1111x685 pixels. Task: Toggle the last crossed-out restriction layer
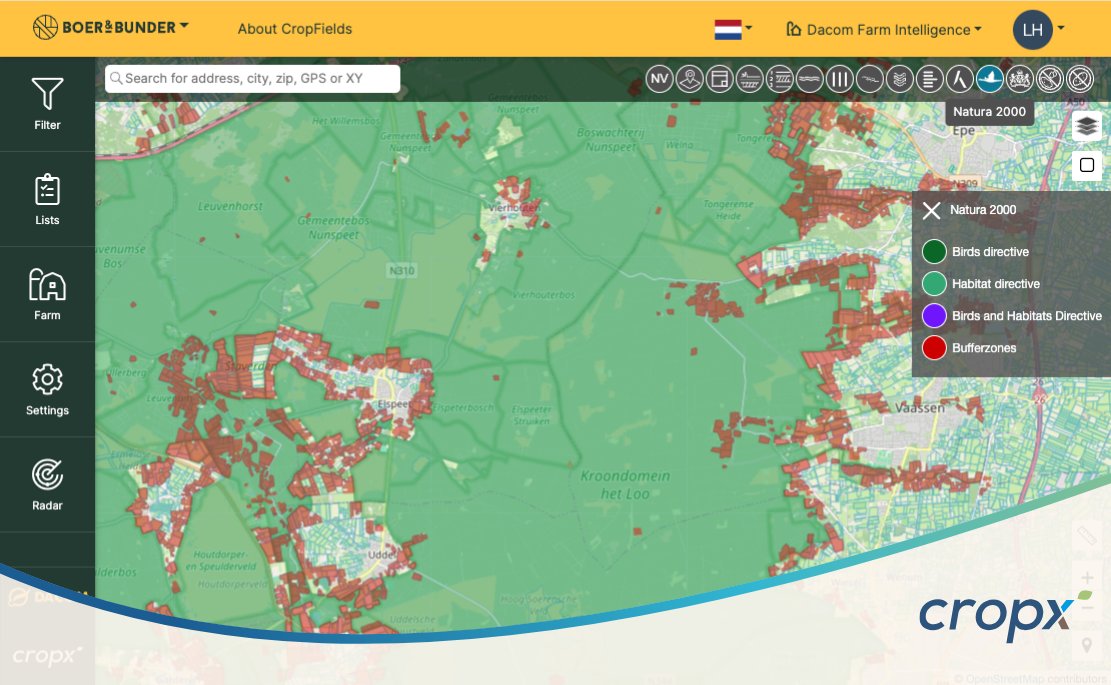(x=1080, y=79)
